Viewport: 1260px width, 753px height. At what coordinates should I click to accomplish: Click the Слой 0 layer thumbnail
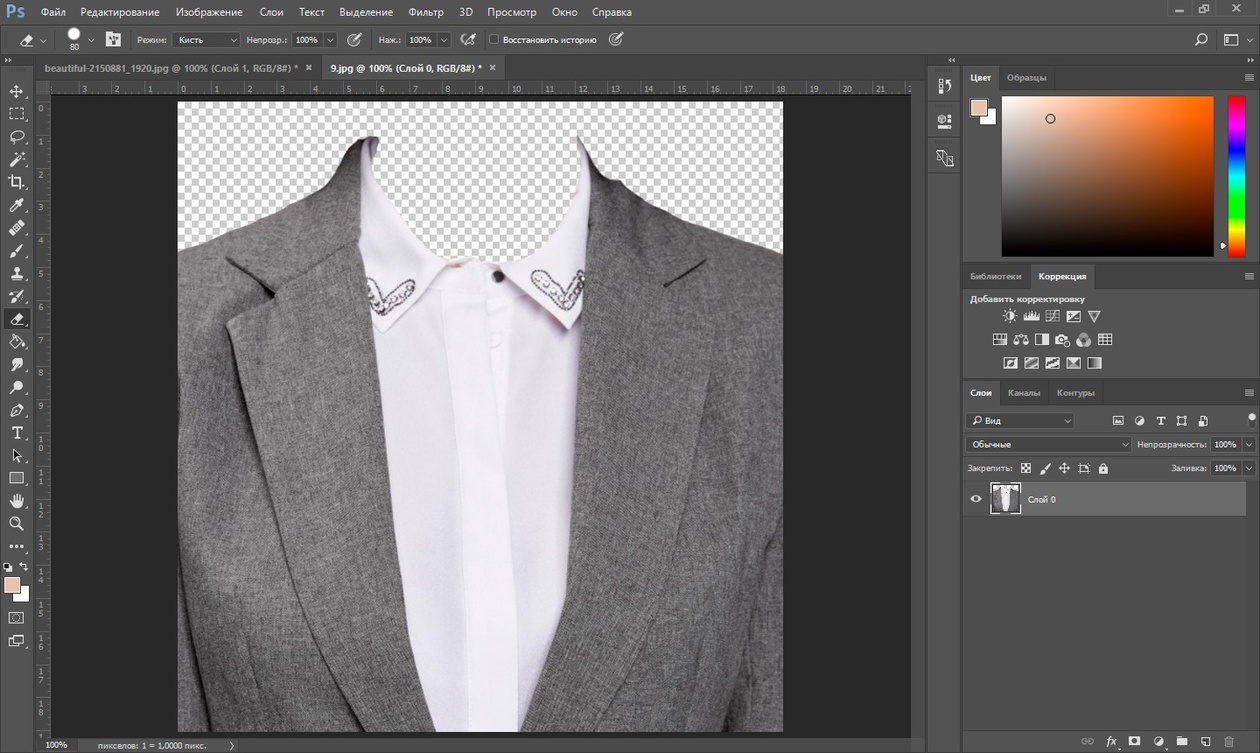coord(1005,499)
